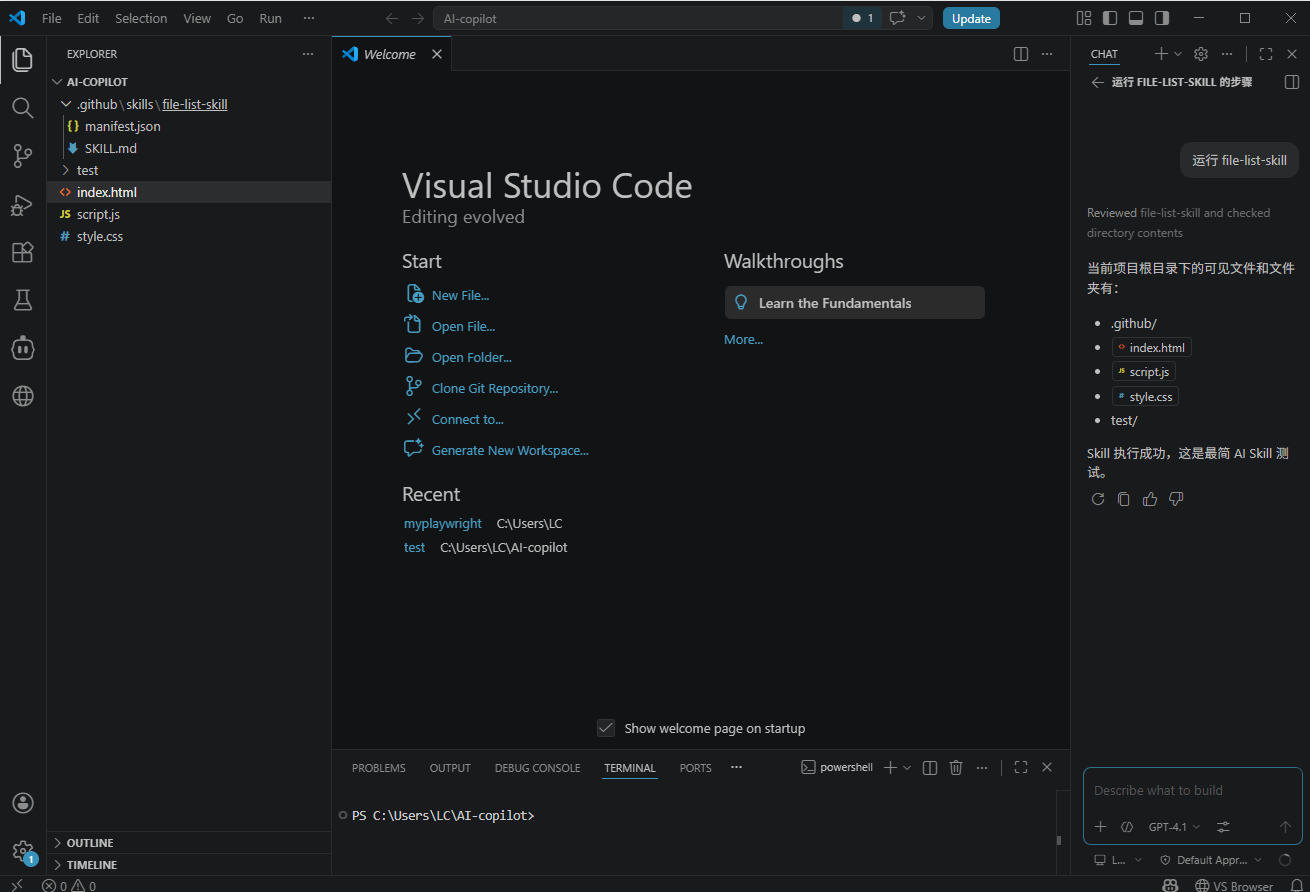Open the Selection menu

[x=141, y=18]
